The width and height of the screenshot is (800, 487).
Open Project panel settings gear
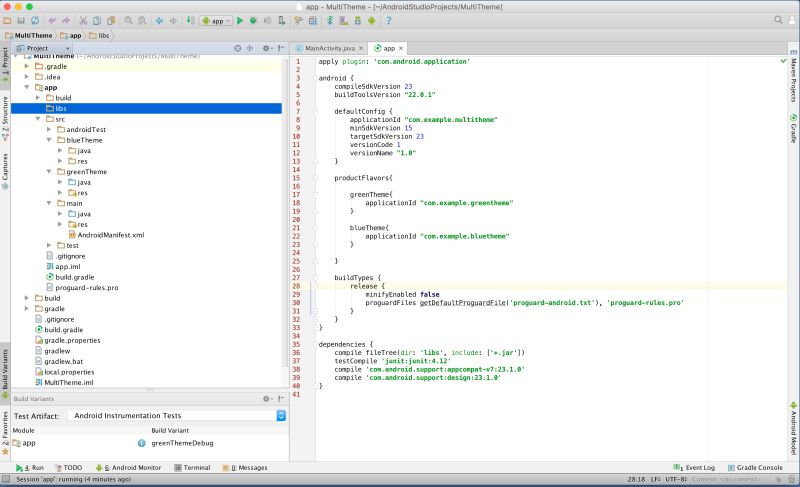click(267, 48)
